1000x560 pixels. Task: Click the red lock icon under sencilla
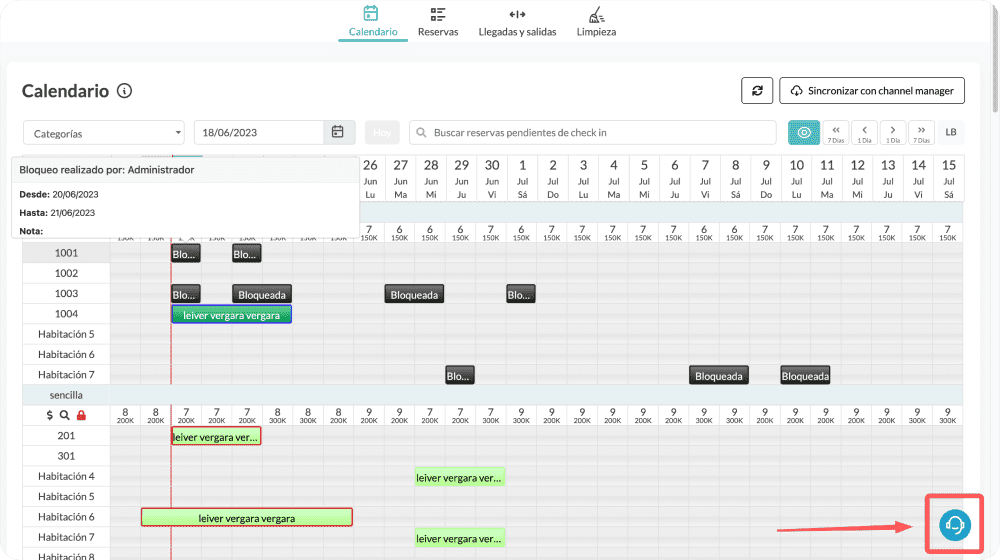82,415
